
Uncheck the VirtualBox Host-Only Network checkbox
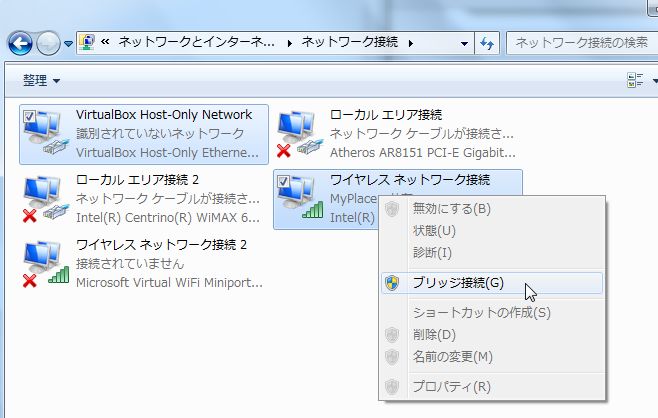29,117
